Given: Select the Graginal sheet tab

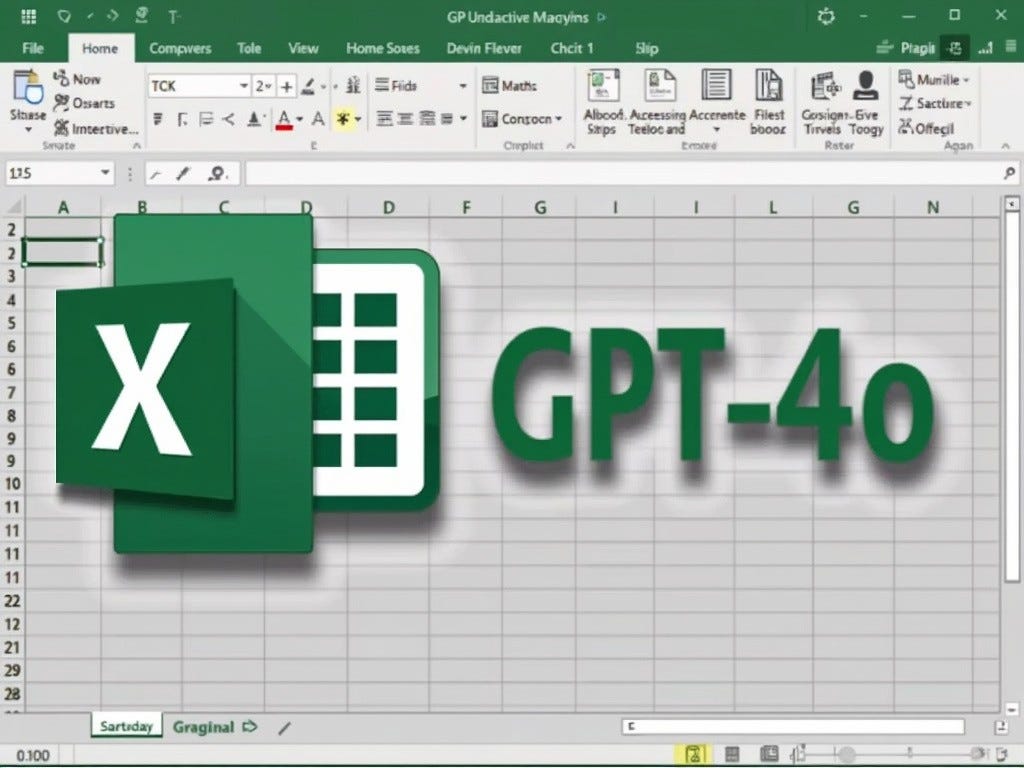Looking at the screenshot, I should pyautogui.click(x=204, y=726).
